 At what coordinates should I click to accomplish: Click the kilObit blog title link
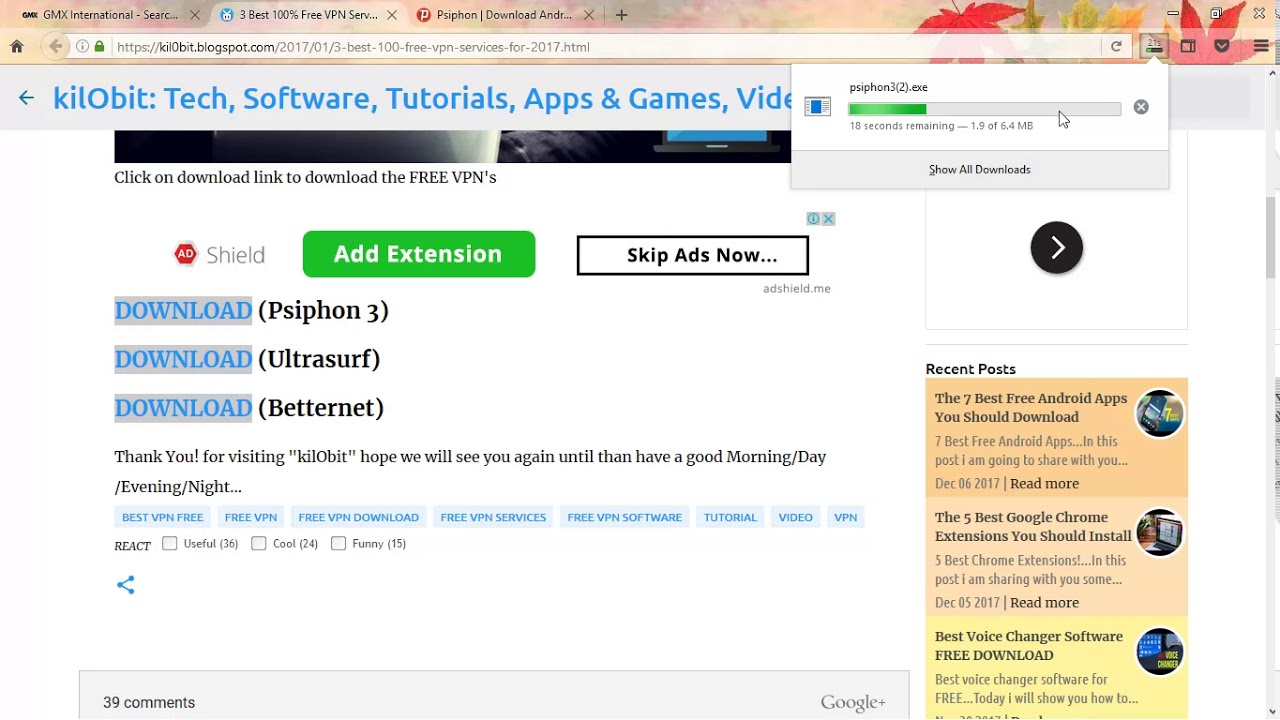pyautogui.click(x=422, y=98)
